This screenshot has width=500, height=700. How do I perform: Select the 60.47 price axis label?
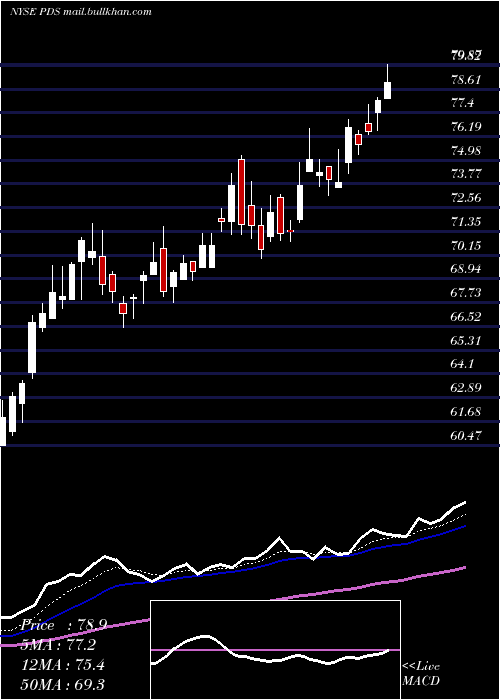tap(466, 435)
